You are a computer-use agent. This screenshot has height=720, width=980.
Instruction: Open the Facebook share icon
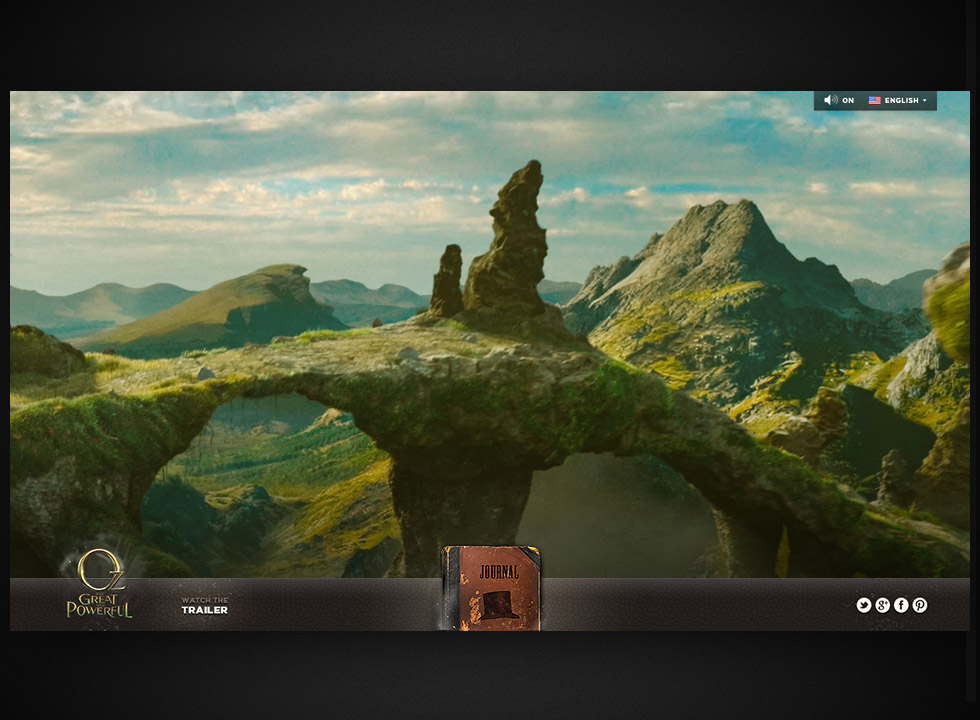901,605
